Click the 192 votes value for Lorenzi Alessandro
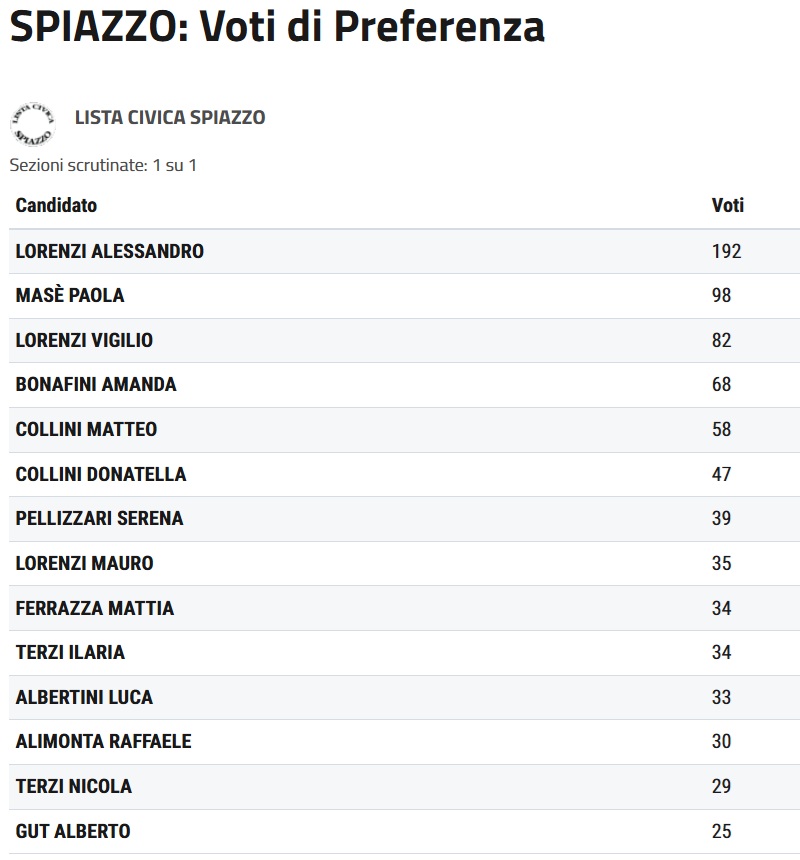Image resolution: width=800 pixels, height=860 pixels. (x=726, y=251)
